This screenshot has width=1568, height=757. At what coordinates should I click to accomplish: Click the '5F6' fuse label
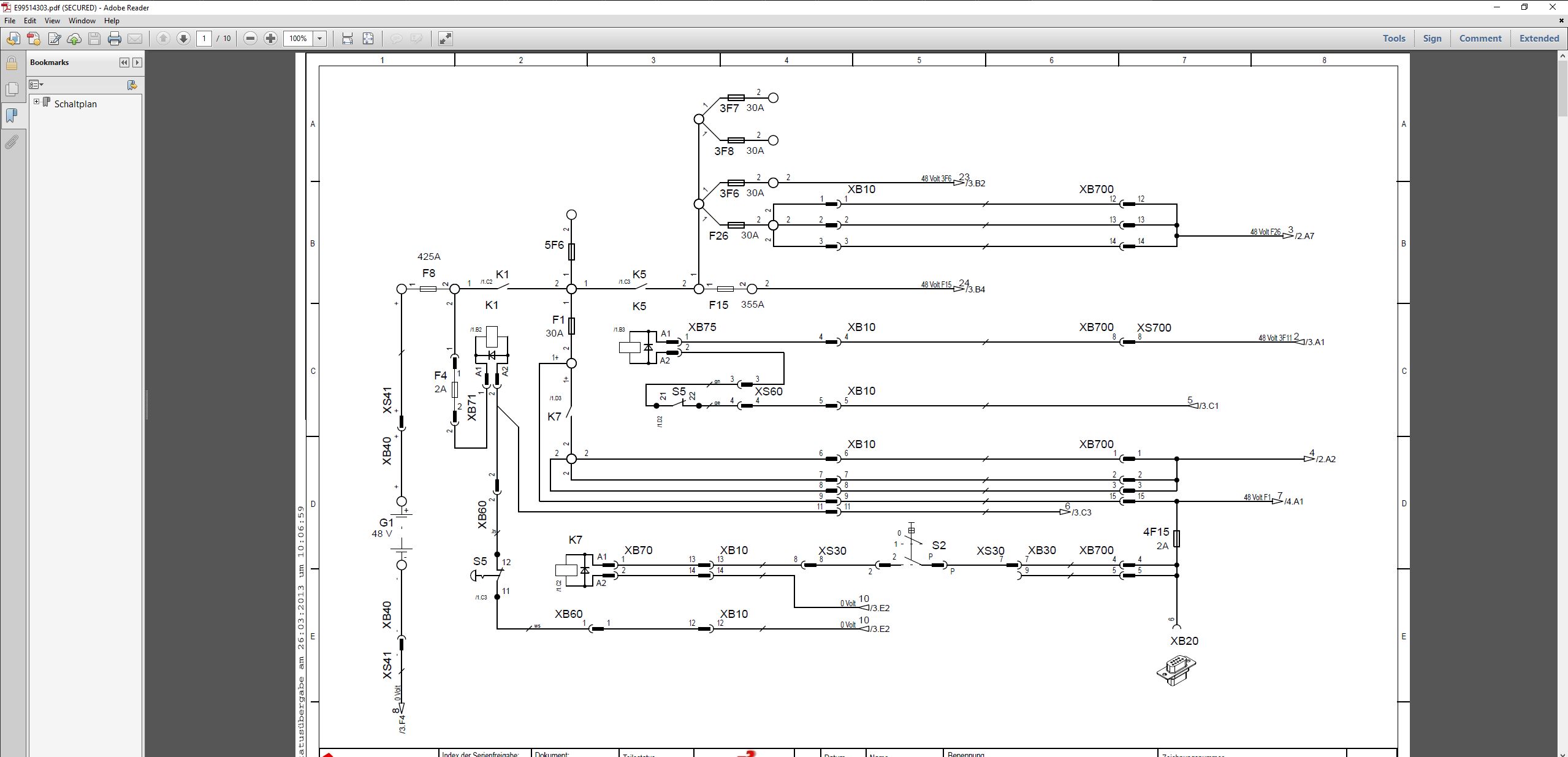[x=554, y=245]
